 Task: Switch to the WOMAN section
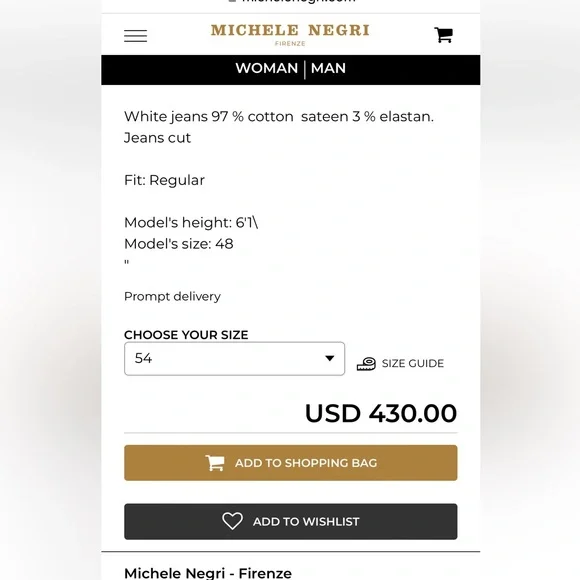pyautogui.click(x=267, y=68)
